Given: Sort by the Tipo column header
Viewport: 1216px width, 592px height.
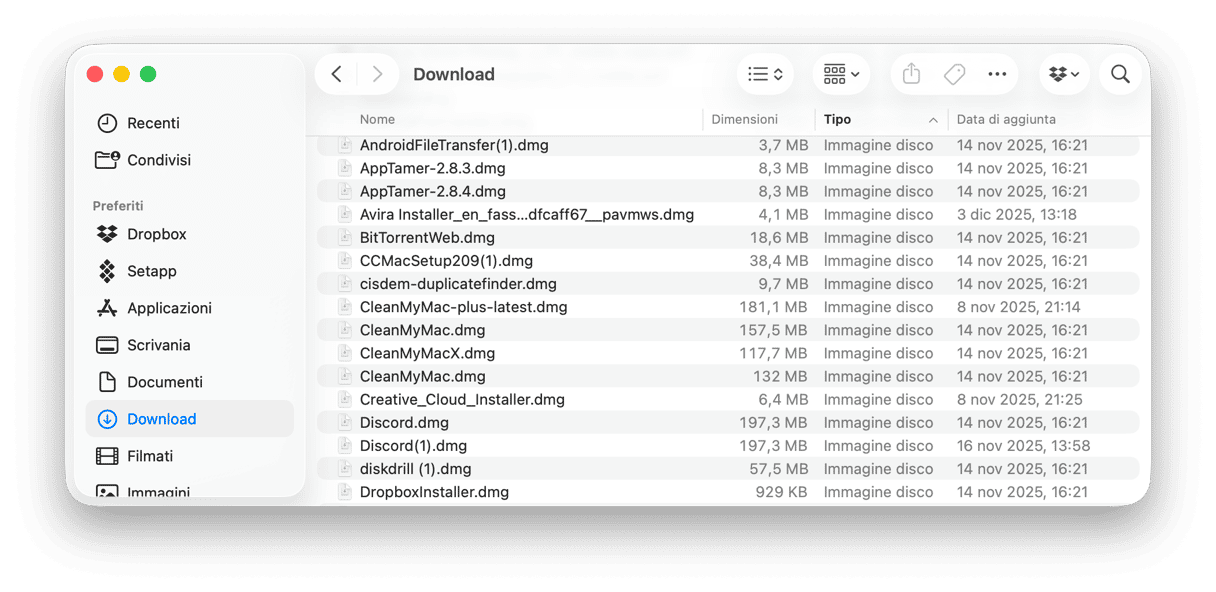Looking at the screenshot, I should (837, 119).
